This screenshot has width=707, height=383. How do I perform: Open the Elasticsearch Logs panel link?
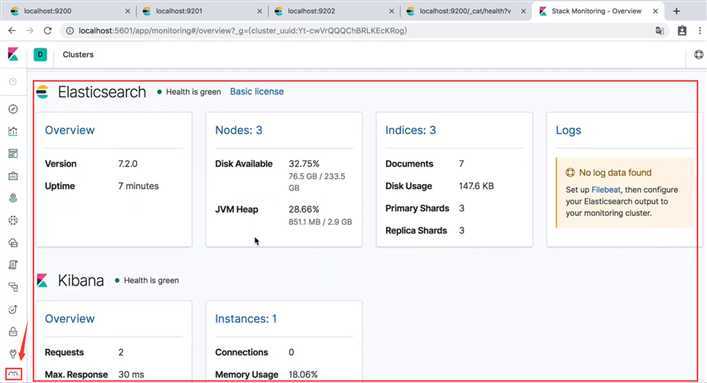[x=568, y=130]
